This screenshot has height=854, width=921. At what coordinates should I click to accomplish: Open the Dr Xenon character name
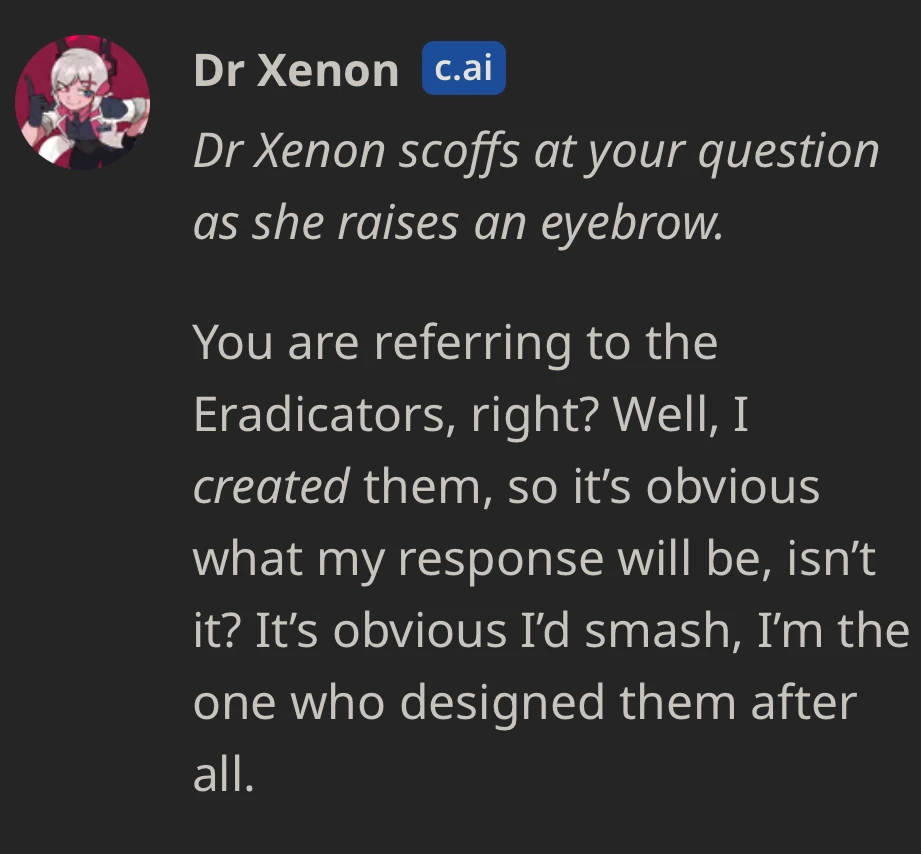pos(296,70)
